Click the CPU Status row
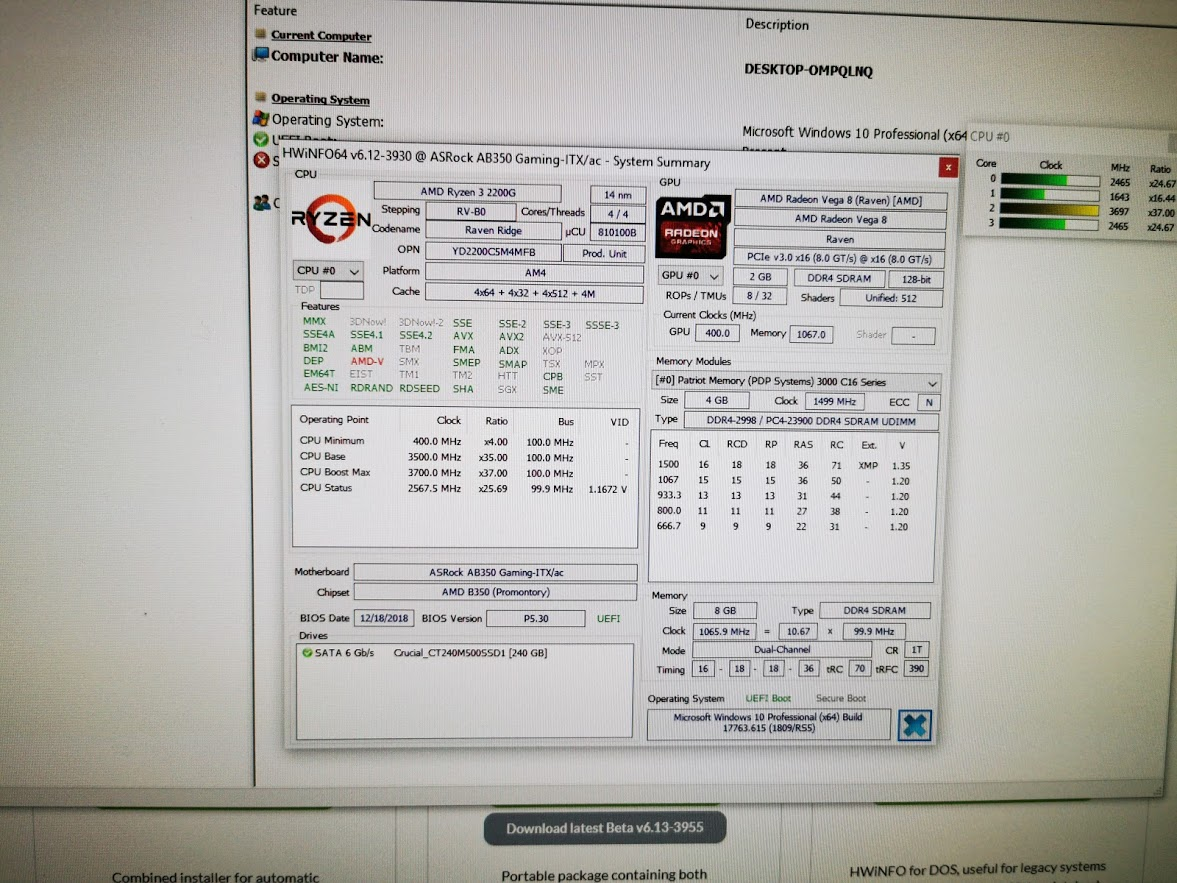Screen dimensions: 1177x883 [x=464, y=488]
